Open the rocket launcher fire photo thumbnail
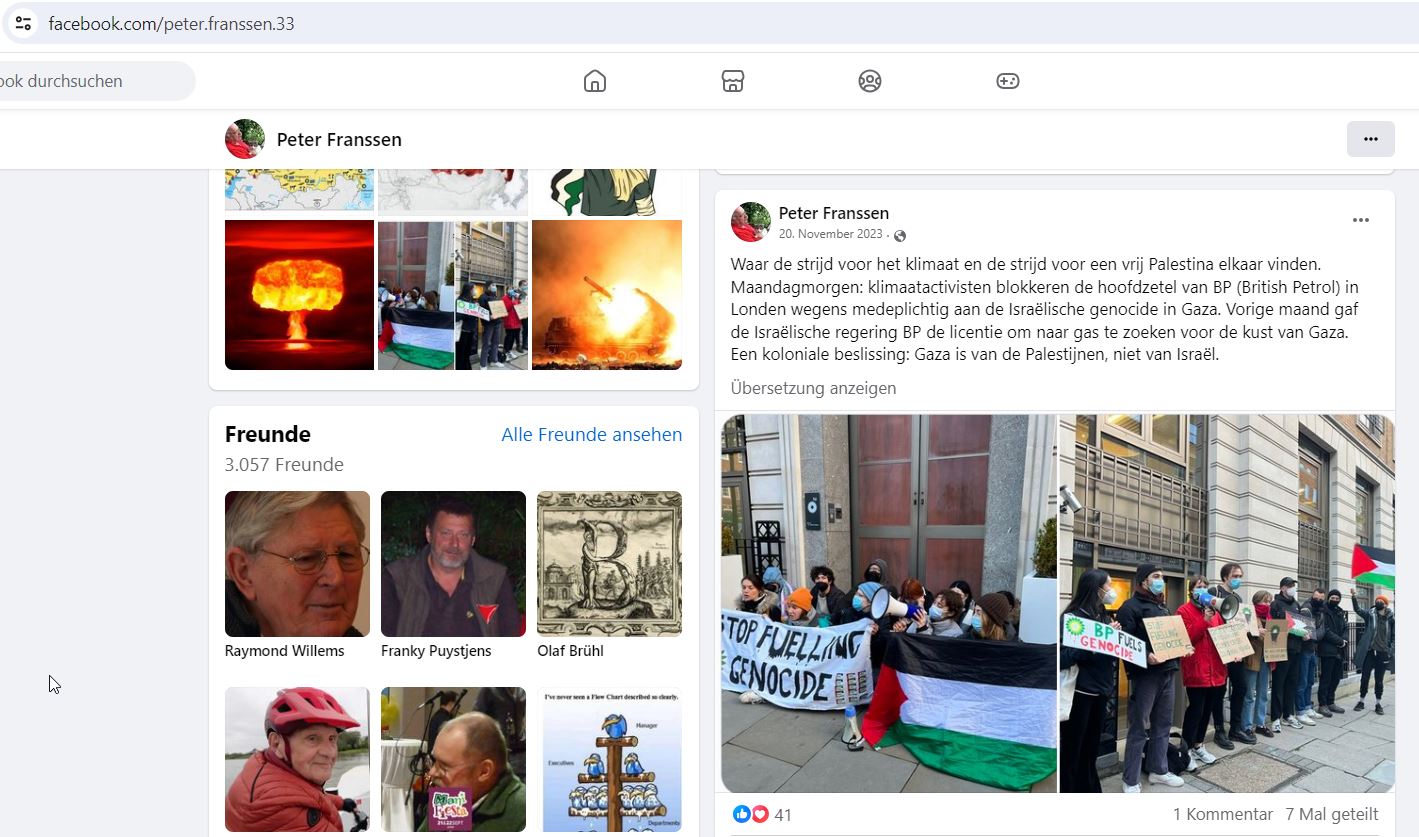Screen dimensions: 1419x837 [607, 295]
